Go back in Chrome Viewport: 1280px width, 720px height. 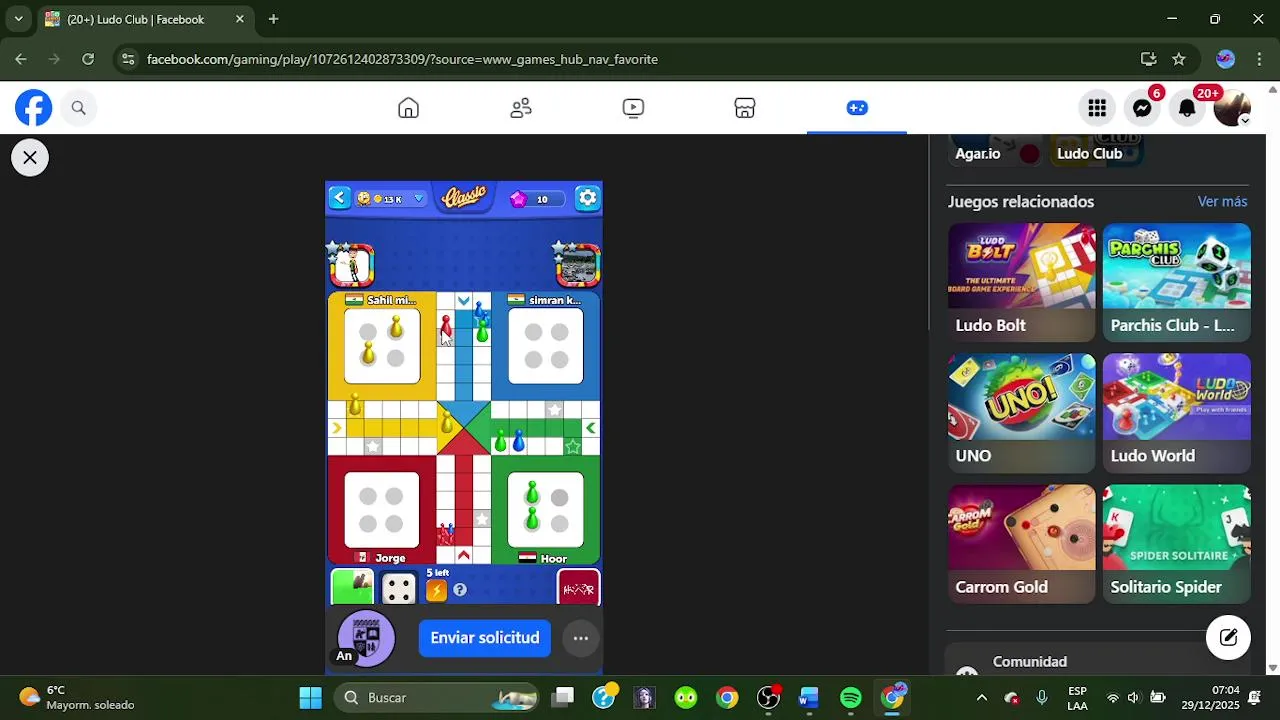tap(21, 59)
